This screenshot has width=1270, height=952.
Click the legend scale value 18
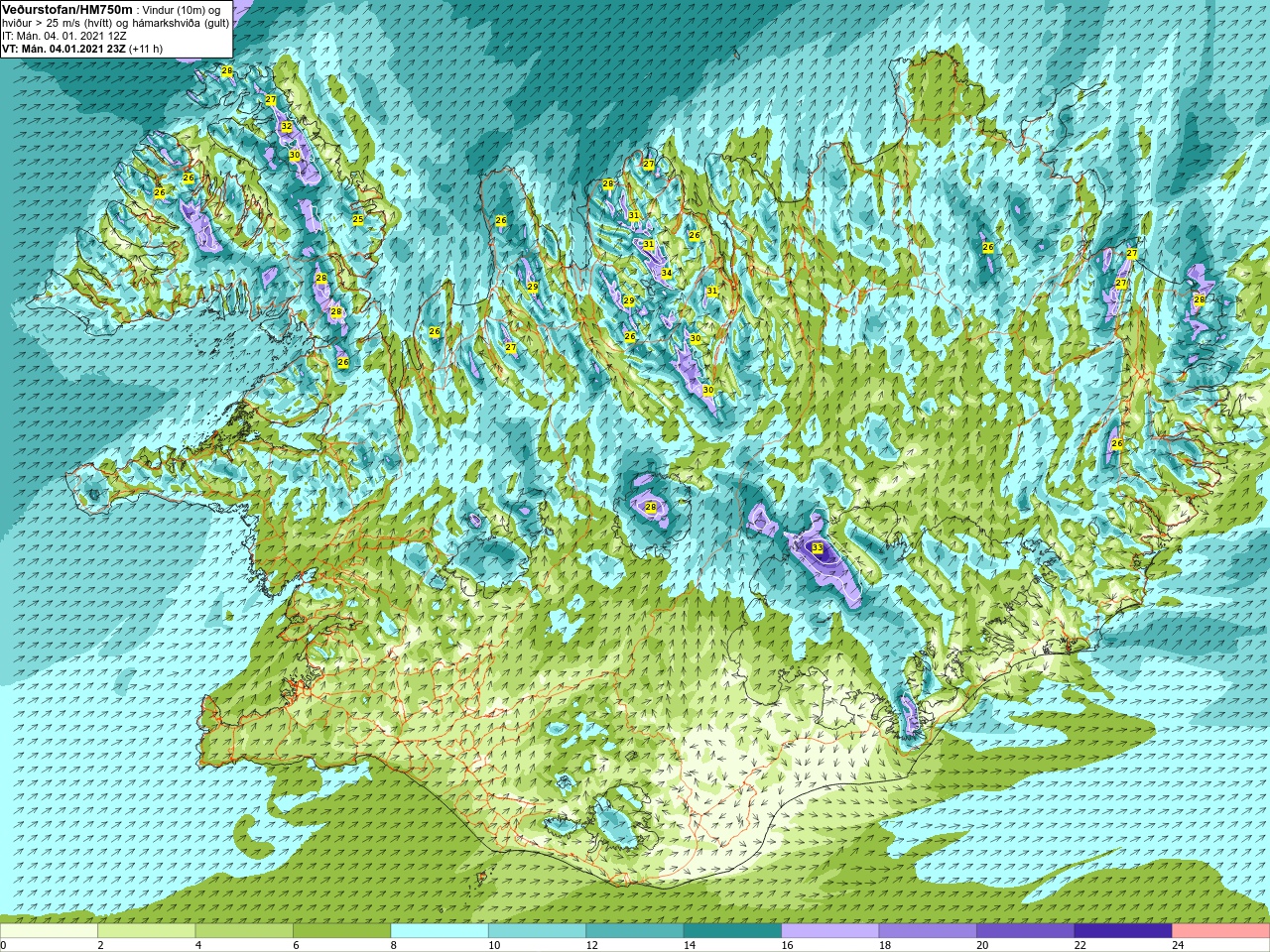pyautogui.click(x=885, y=945)
